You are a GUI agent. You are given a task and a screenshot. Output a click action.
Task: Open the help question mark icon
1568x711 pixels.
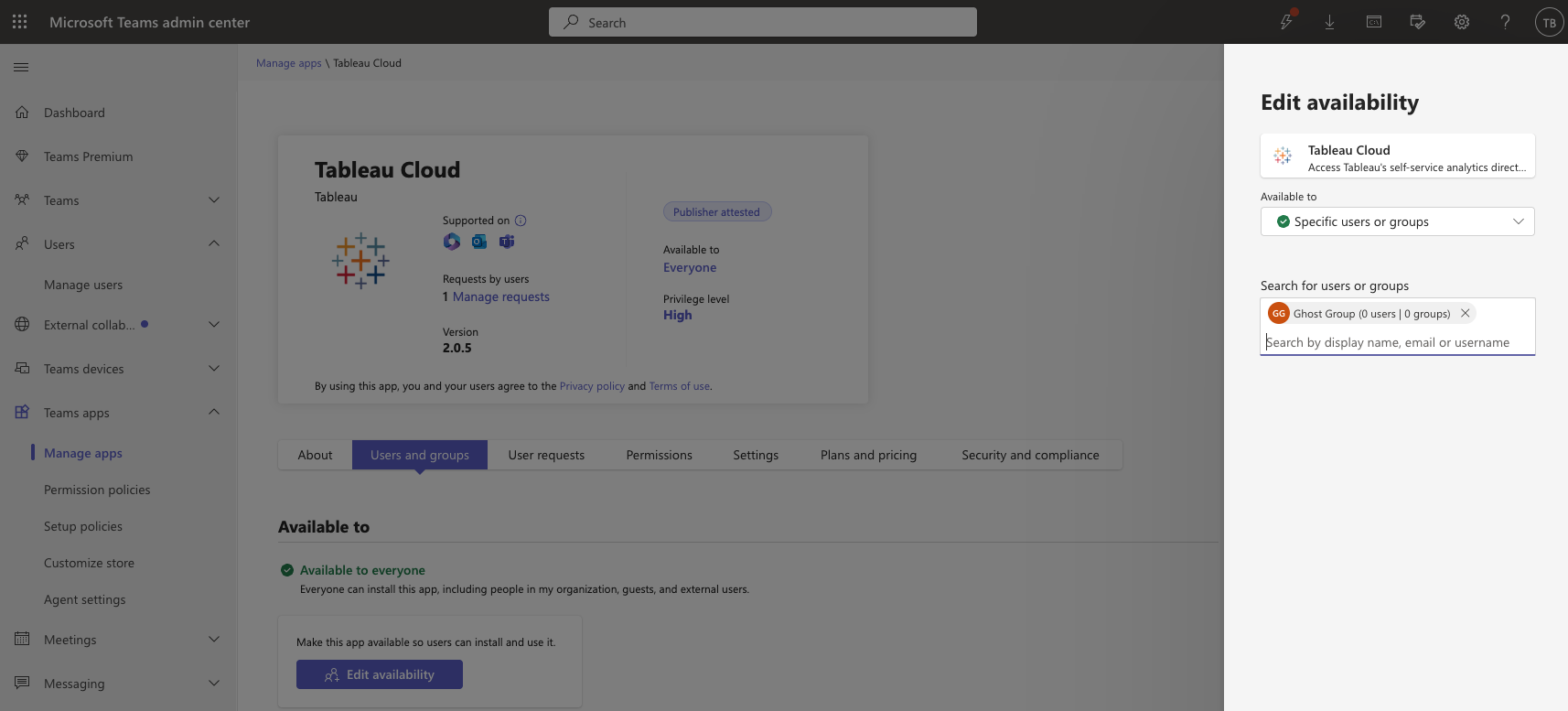(1506, 22)
